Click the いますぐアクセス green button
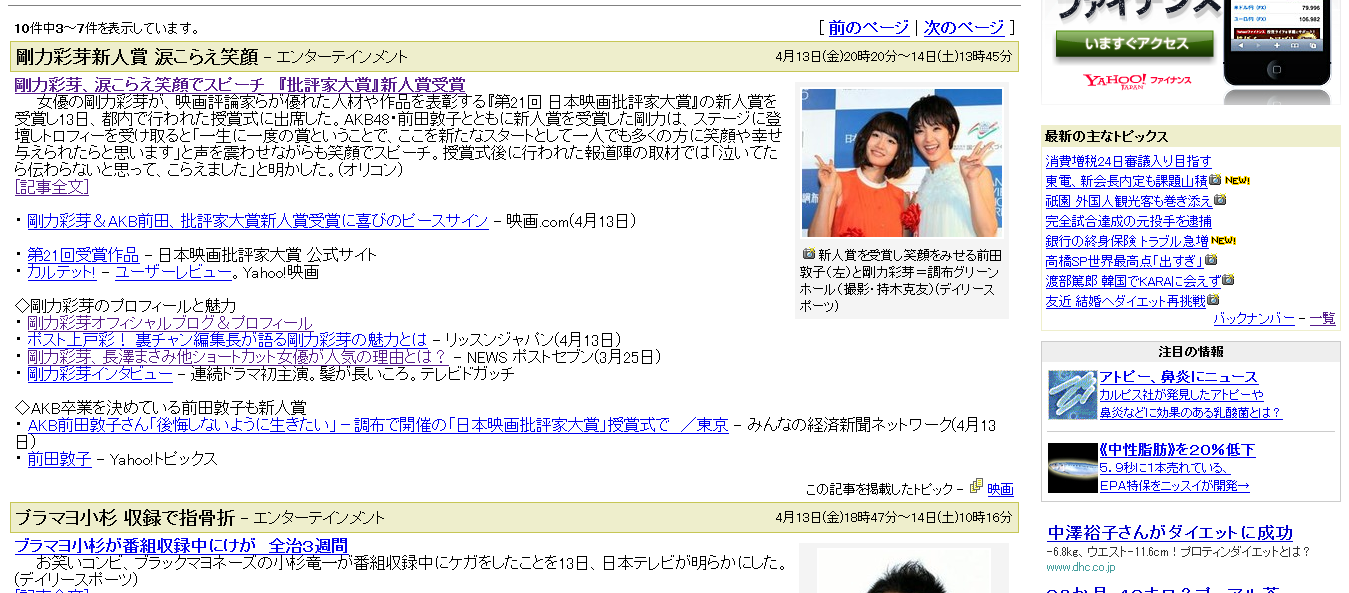This screenshot has height=593, width=1349. pos(1134,44)
